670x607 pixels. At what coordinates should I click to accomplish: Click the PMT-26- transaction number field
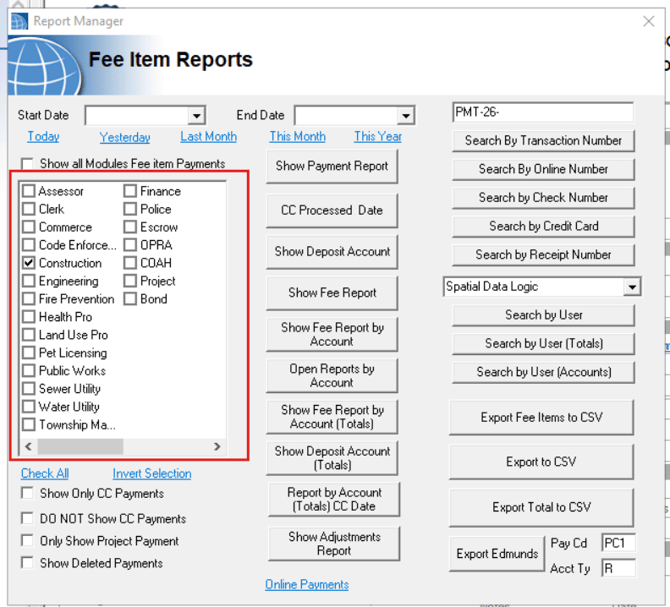(542, 112)
